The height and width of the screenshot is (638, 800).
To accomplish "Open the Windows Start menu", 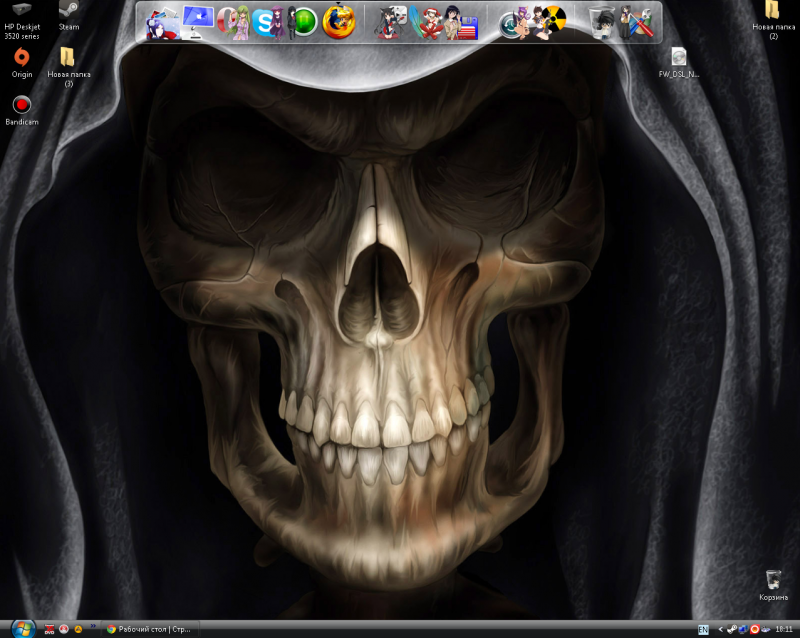I will tap(22, 629).
